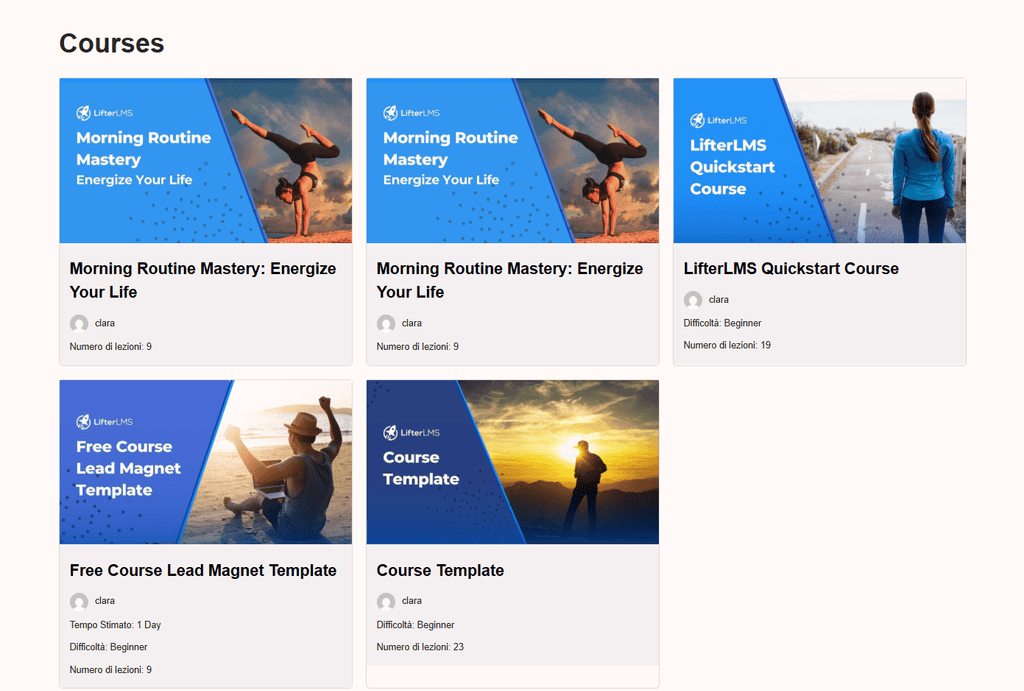Screen dimensions: 1024x691
Task: Open the LifterLMS Quickstart Course thumbnail image
Action: (x=820, y=161)
